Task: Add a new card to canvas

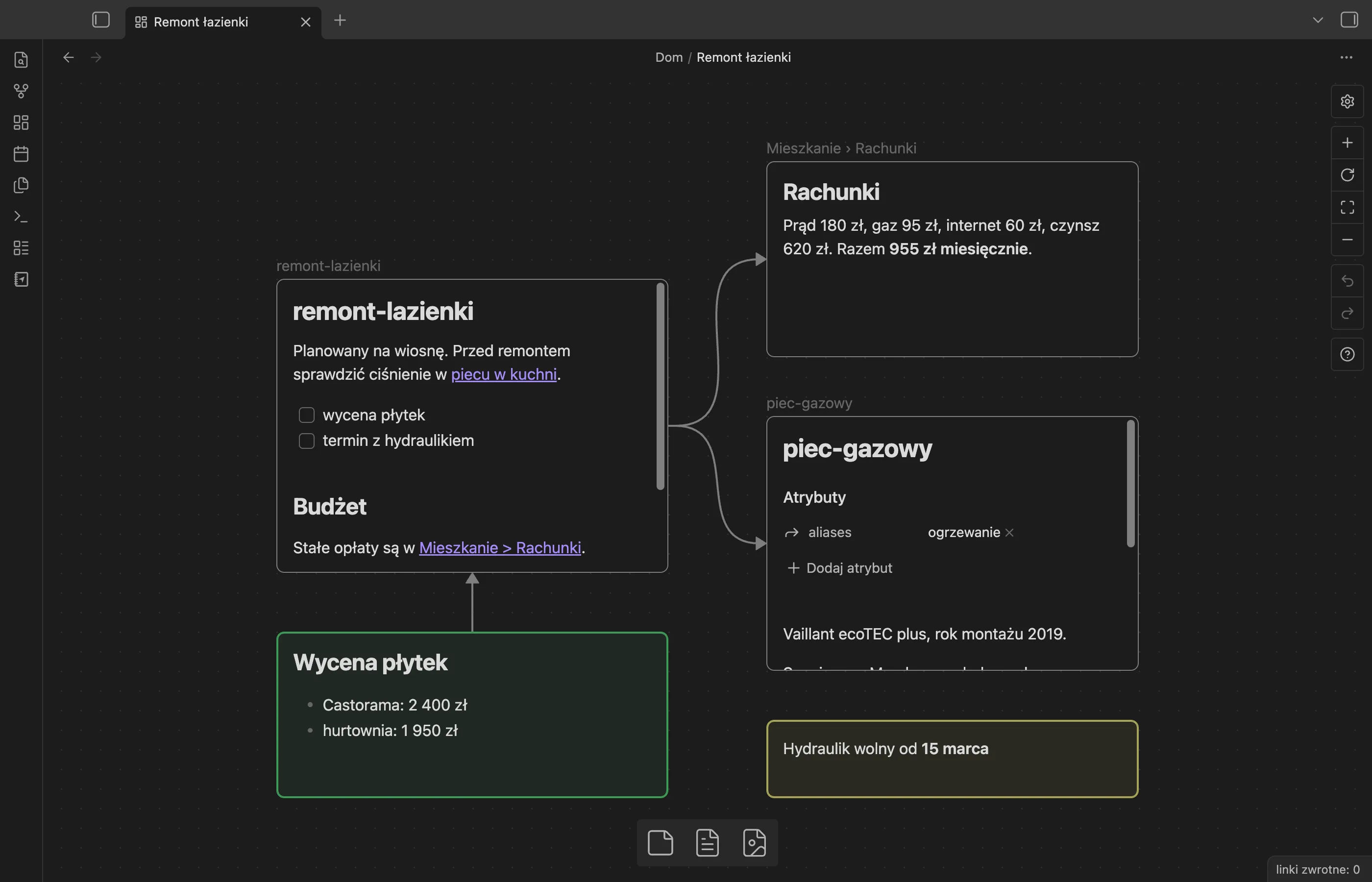Action: point(660,842)
